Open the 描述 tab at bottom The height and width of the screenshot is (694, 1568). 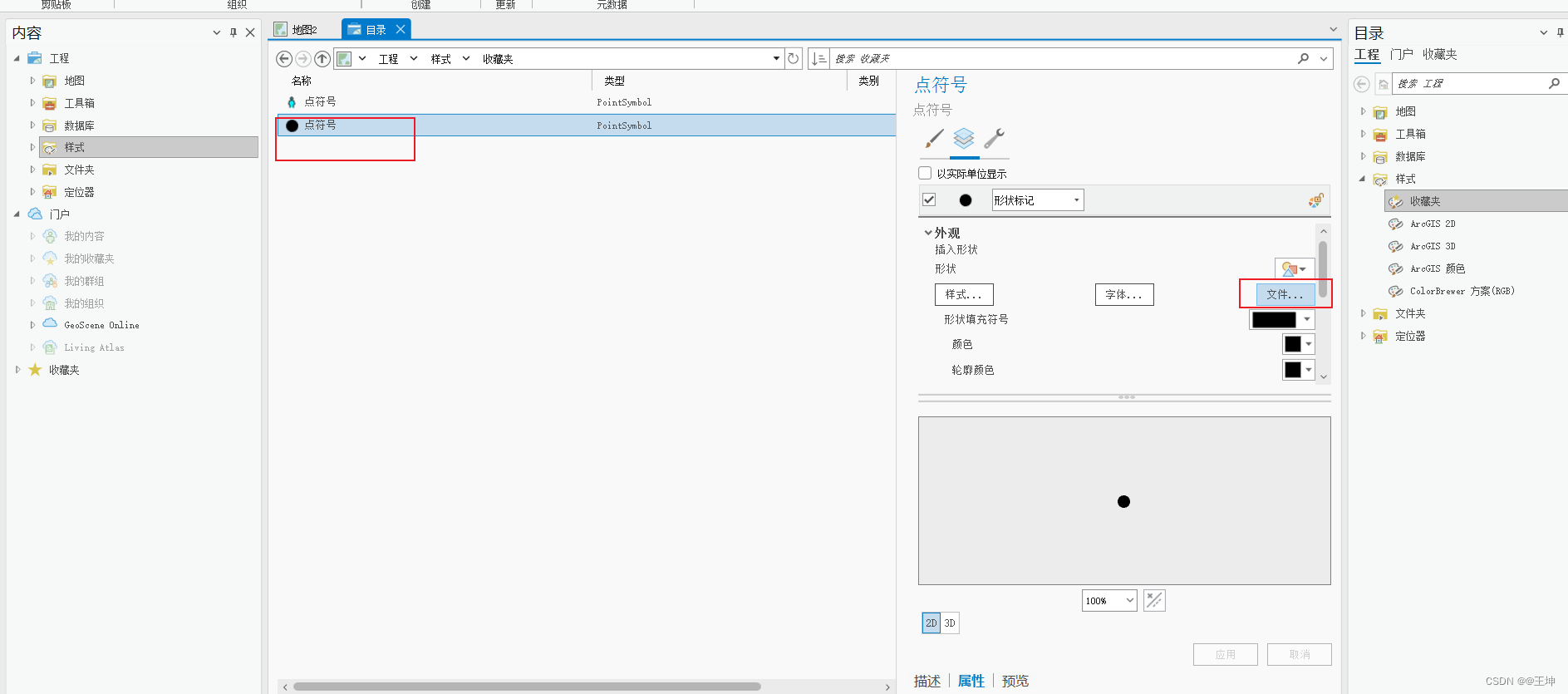[927, 681]
